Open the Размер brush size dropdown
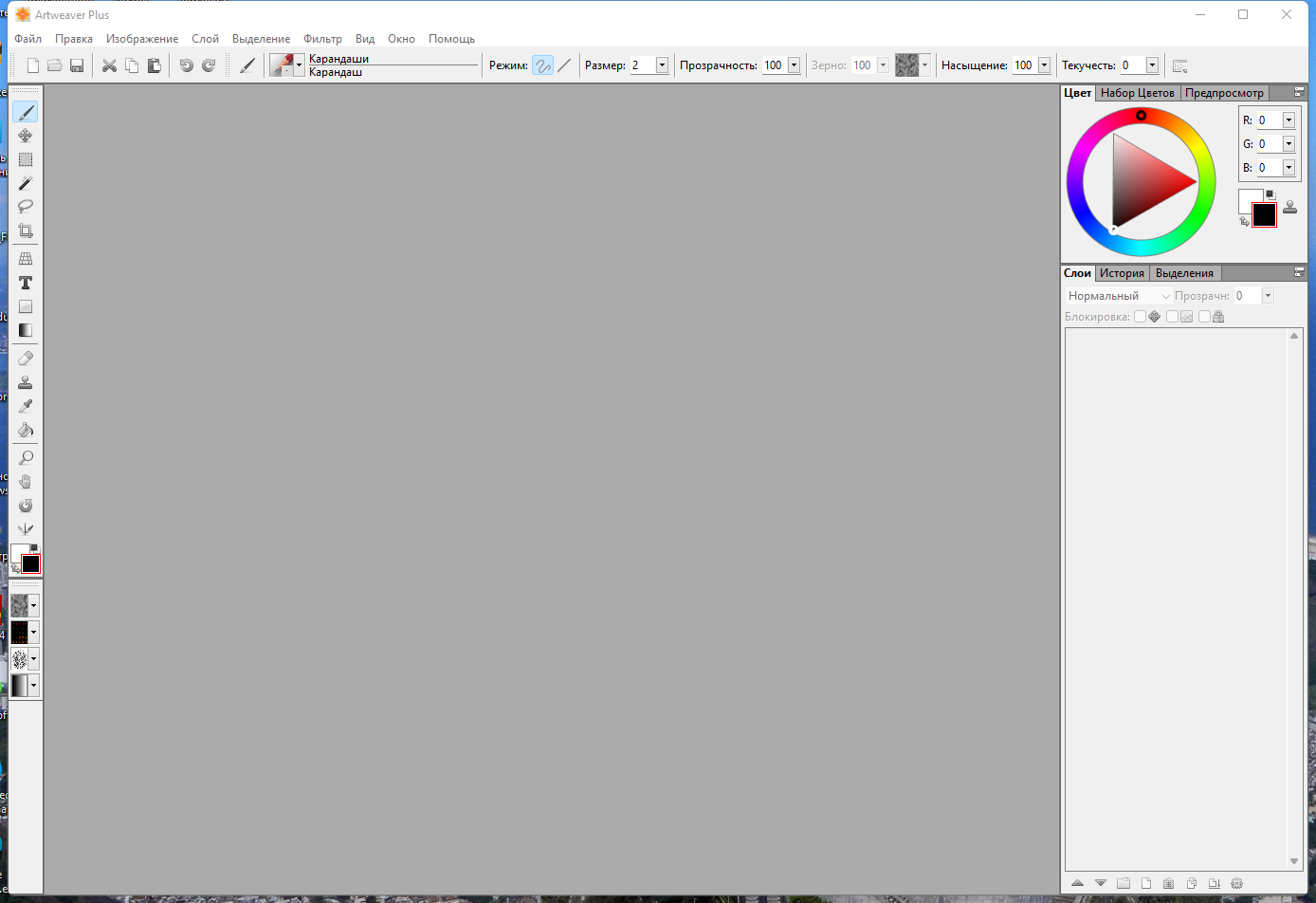The height and width of the screenshot is (903, 1316). [662, 65]
